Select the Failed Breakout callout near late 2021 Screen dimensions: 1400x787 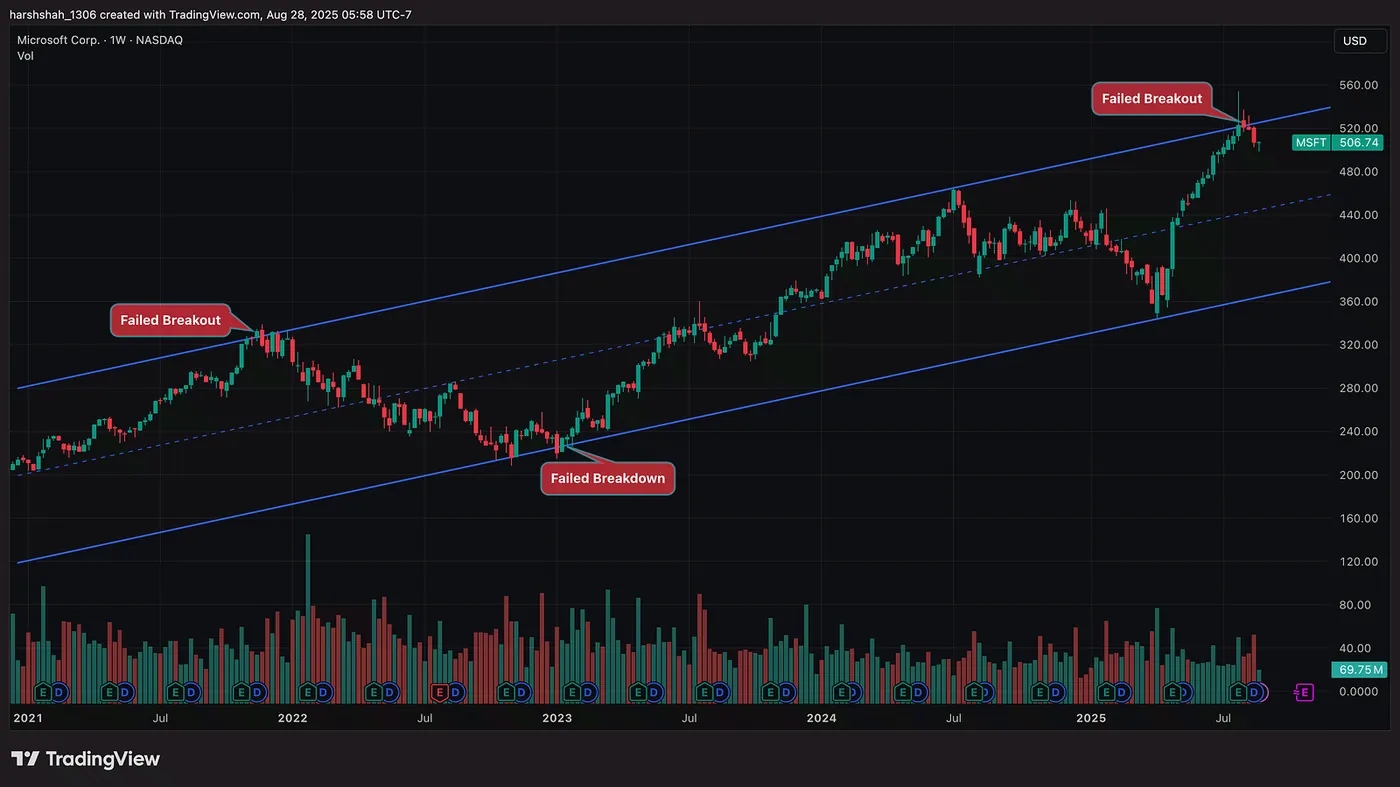point(170,320)
